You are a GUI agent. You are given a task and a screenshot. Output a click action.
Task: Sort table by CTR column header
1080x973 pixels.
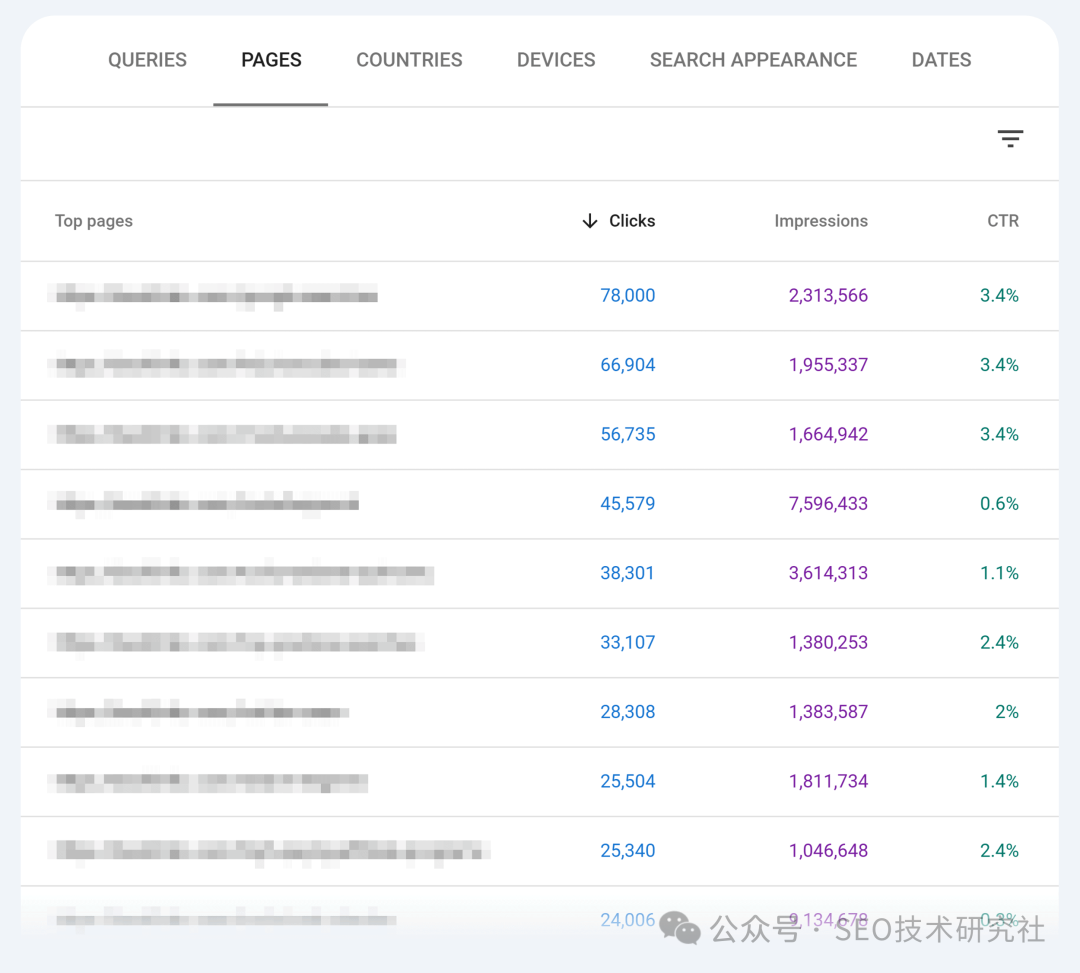(1002, 221)
